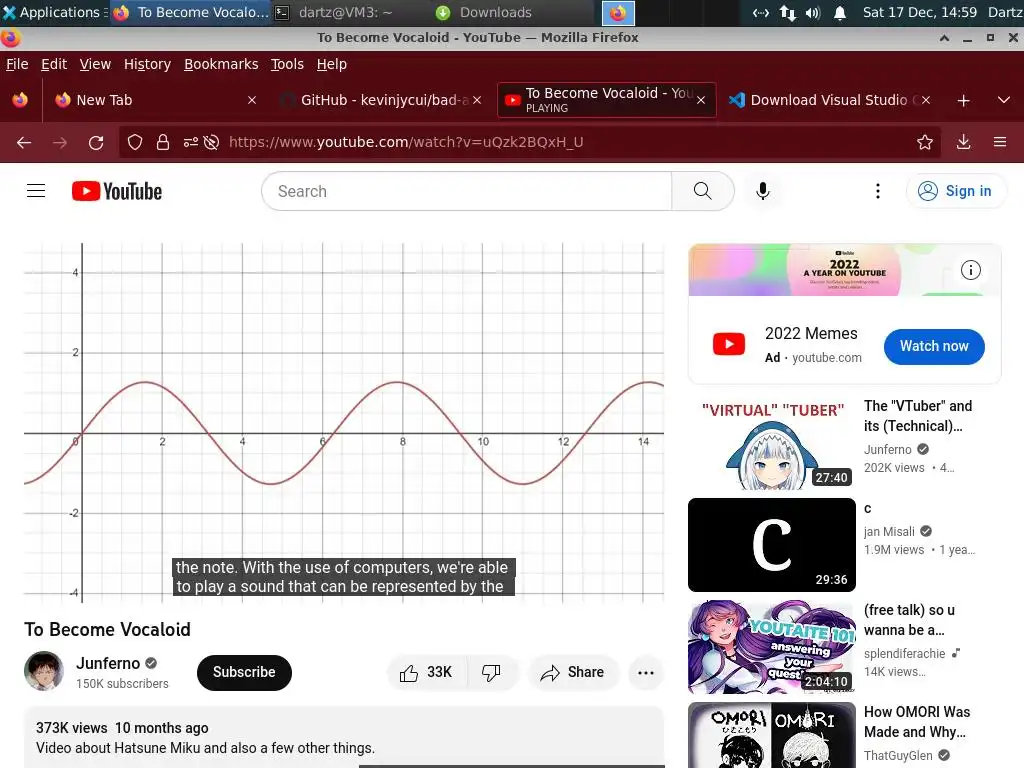1024x768 pixels.
Task: Open the Firefox downloads arrow icon
Action: (x=963, y=142)
